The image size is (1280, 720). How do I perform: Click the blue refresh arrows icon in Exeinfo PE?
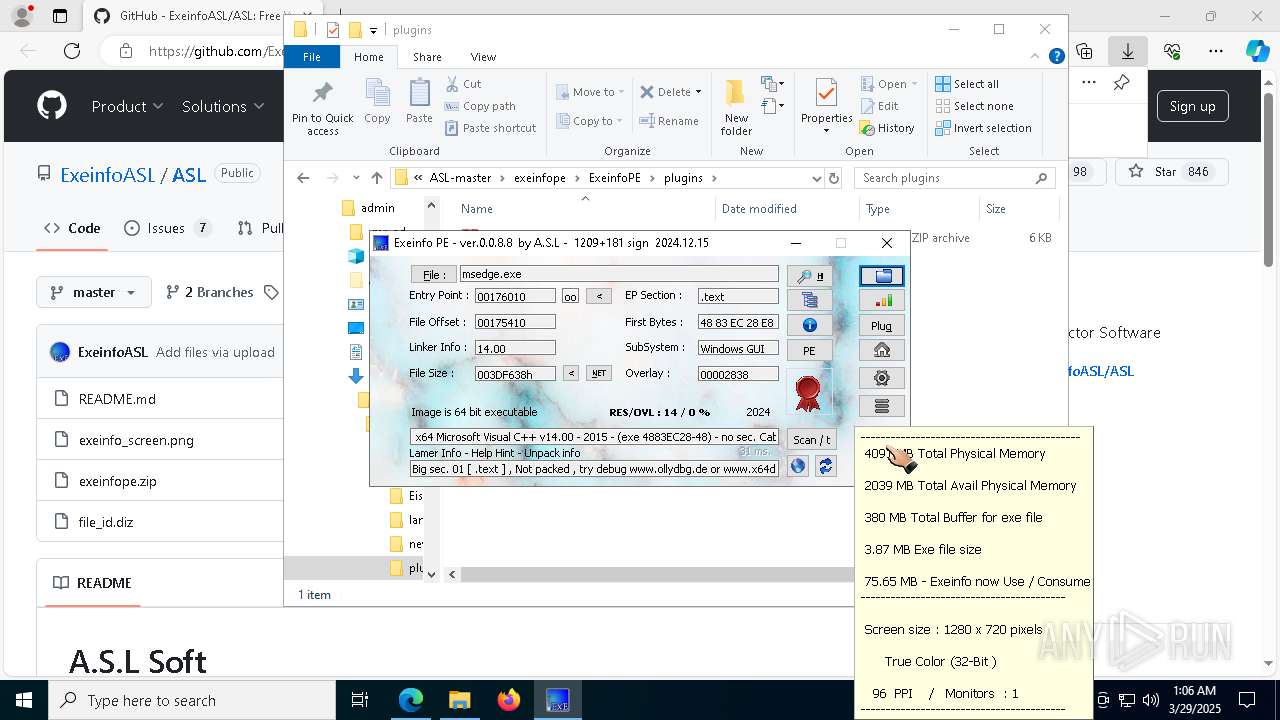(x=825, y=466)
